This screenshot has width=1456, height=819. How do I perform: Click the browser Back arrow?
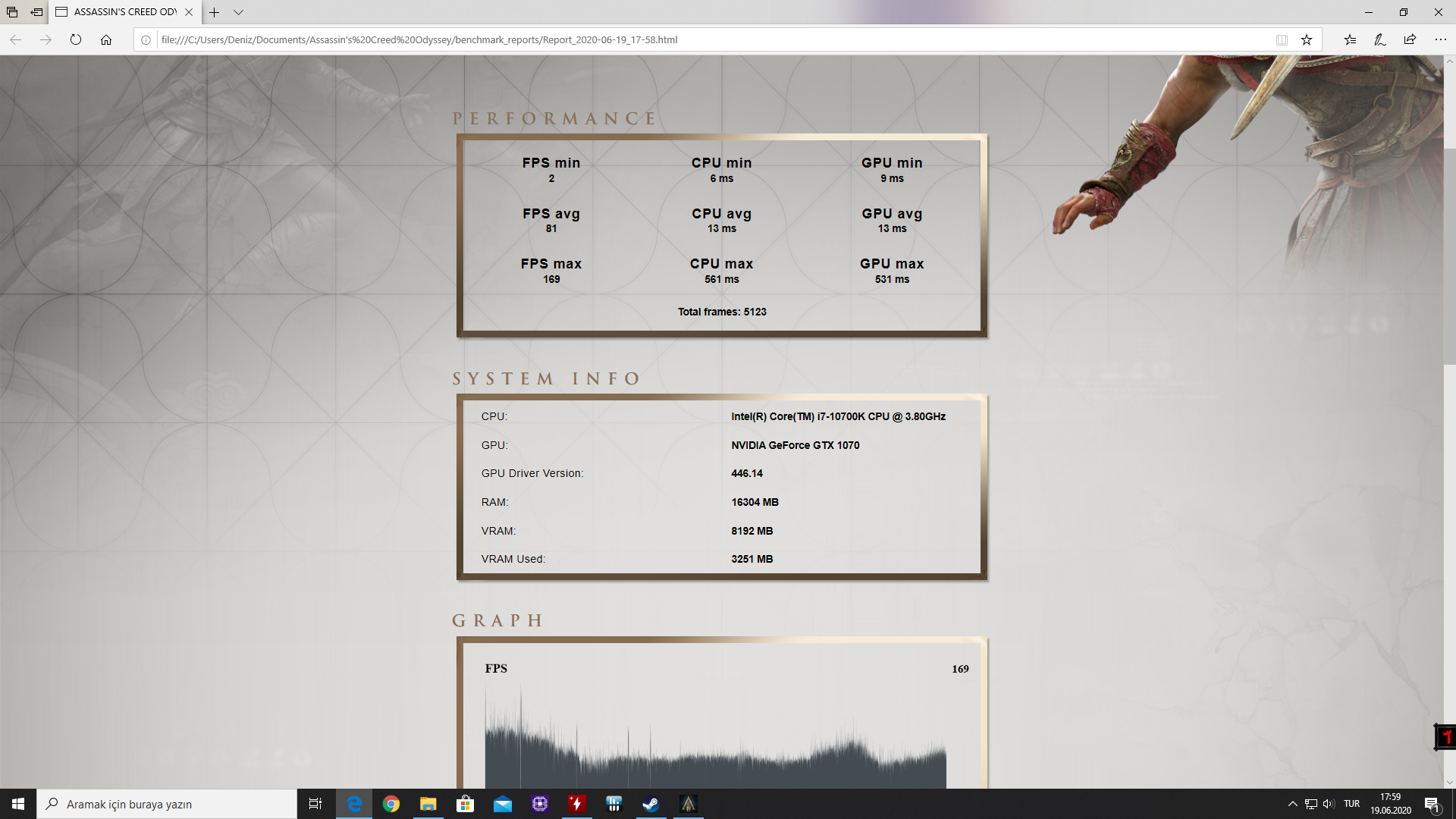[15, 39]
